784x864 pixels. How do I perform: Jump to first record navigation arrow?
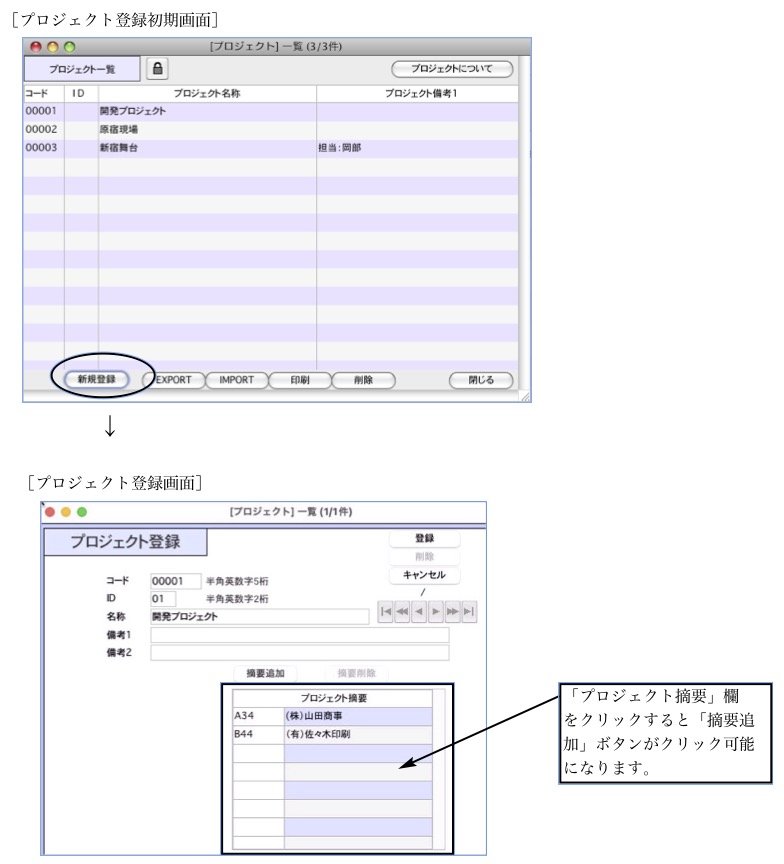pos(386,613)
